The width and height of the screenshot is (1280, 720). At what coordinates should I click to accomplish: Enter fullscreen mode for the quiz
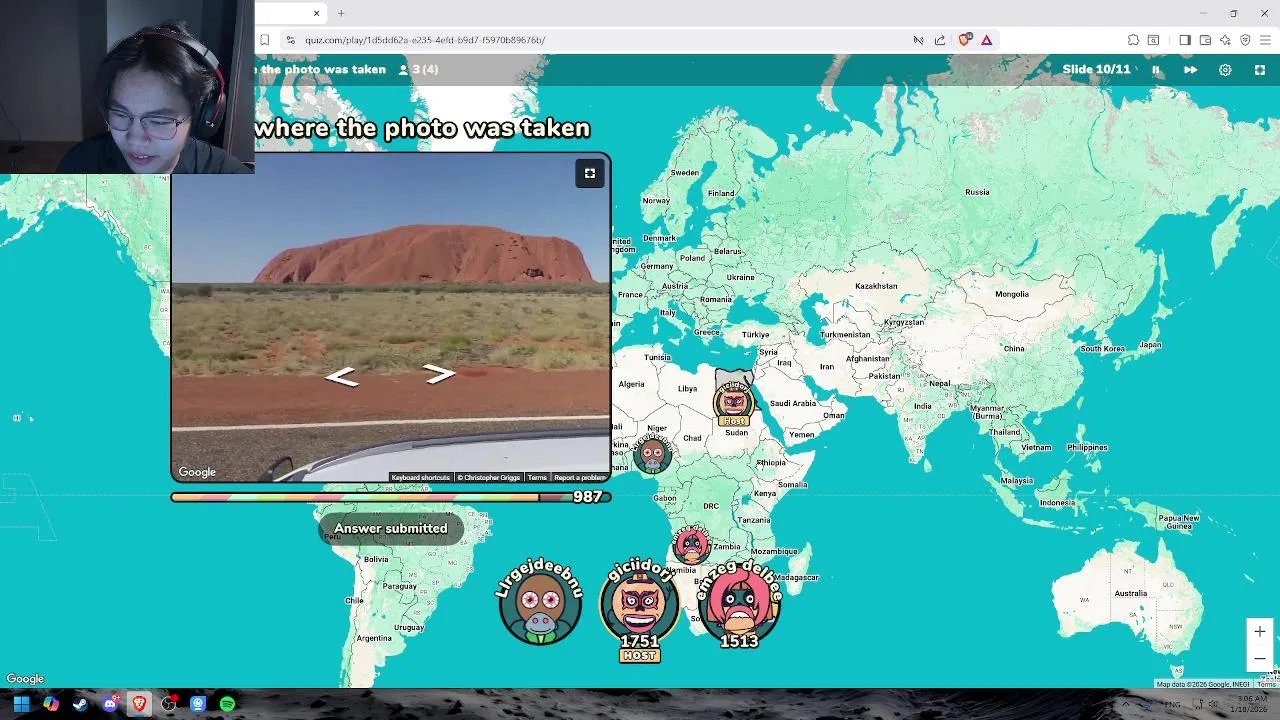[1260, 70]
